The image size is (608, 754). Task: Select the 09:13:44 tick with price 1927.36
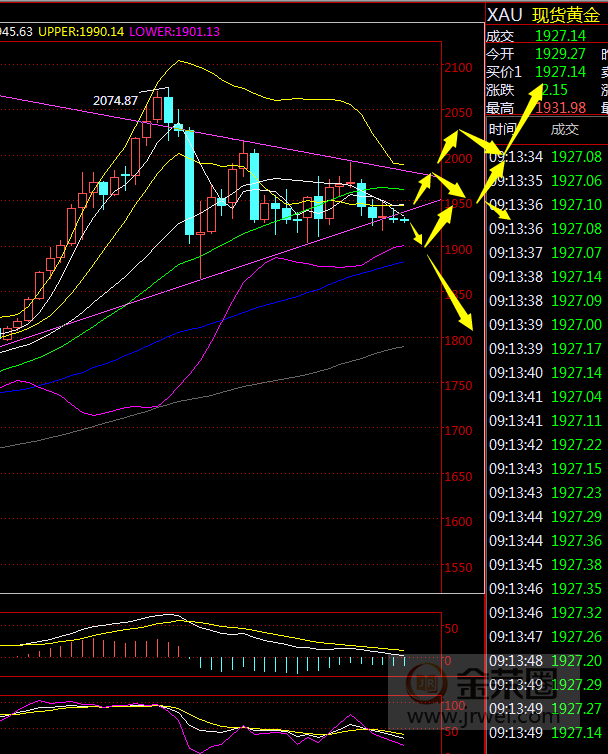[545, 540]
